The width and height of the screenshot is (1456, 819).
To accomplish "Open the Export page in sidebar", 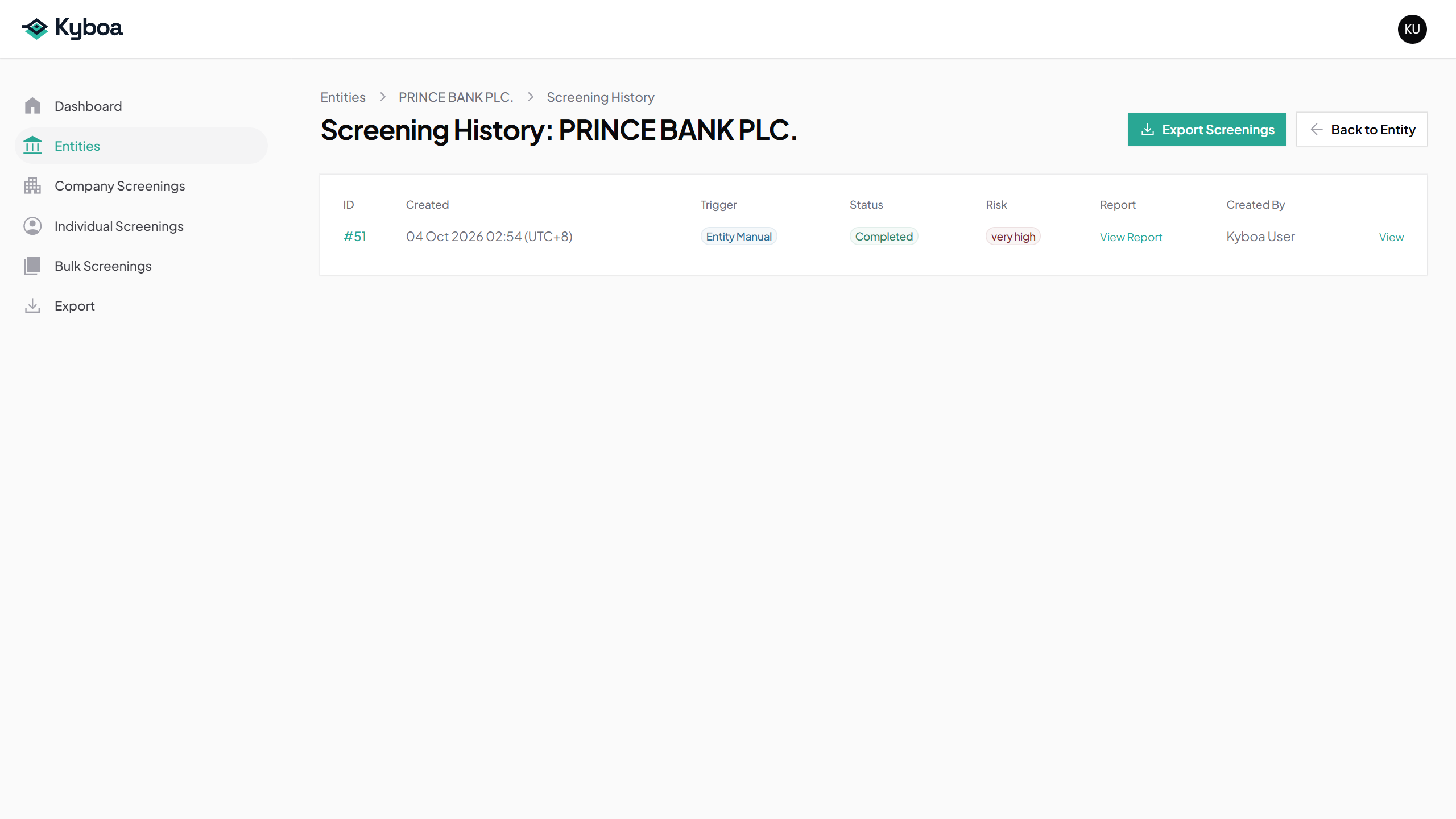I will [x=141, y=306].
